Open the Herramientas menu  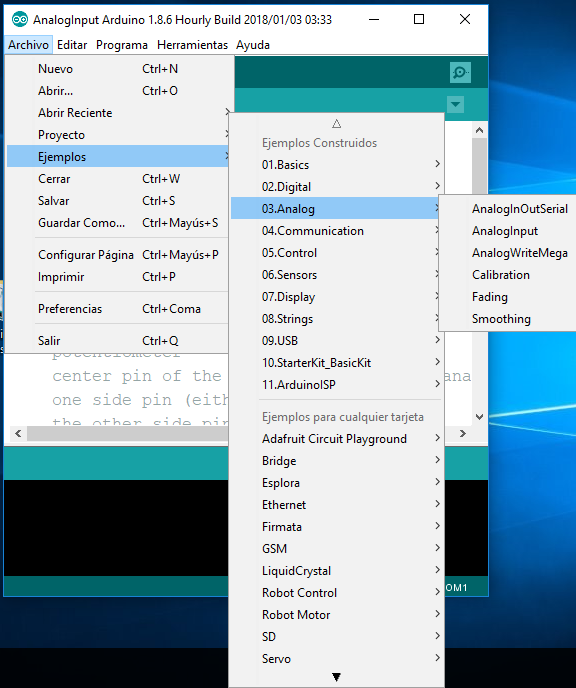click(x=192, y=45)
